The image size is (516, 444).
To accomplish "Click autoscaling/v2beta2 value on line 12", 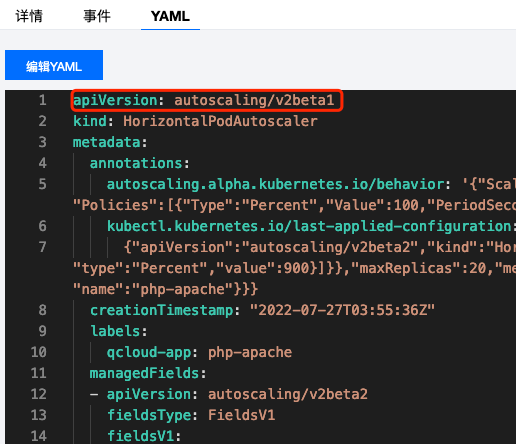I will [288, 394].
